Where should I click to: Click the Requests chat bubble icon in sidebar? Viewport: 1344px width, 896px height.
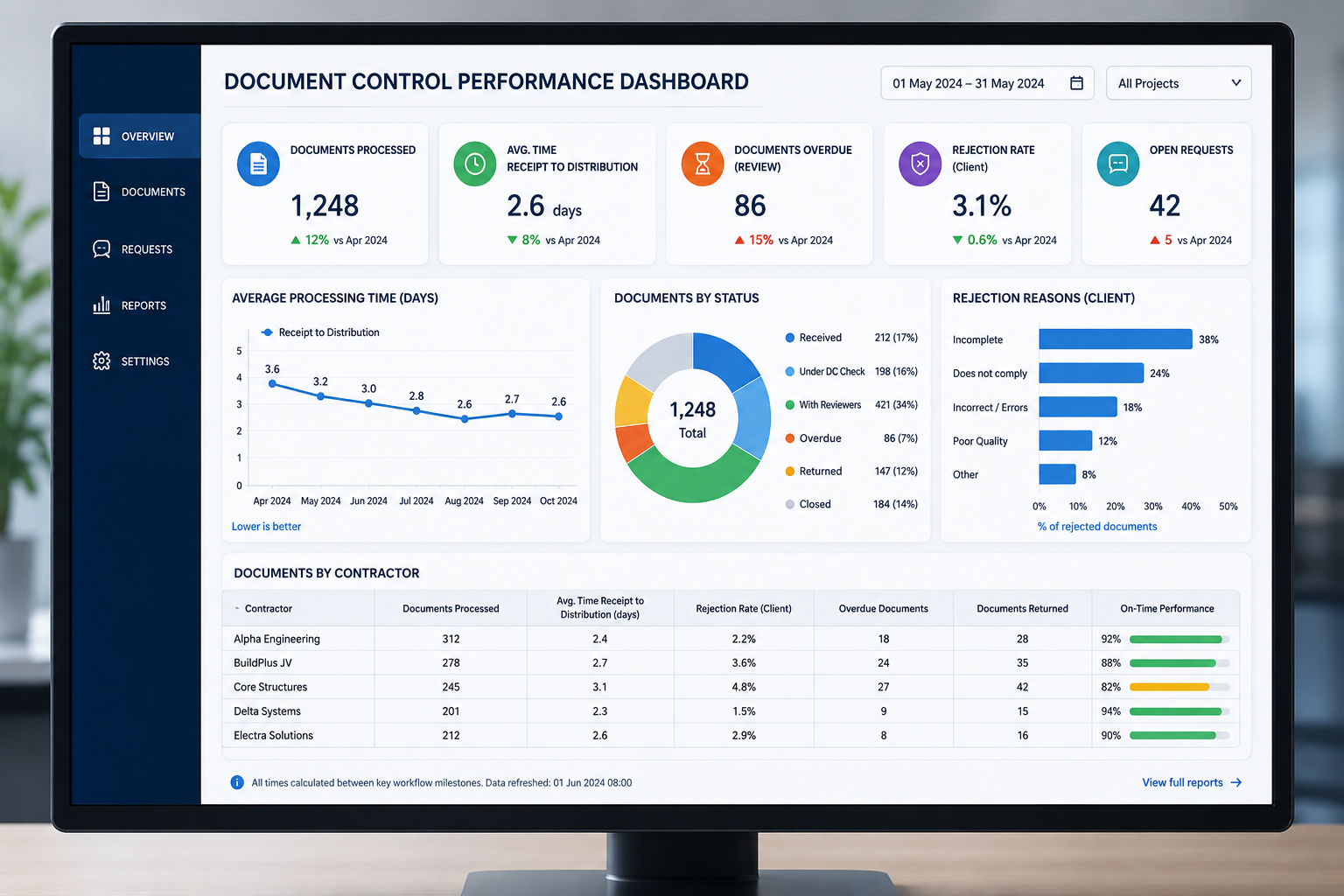click(101, 249)
